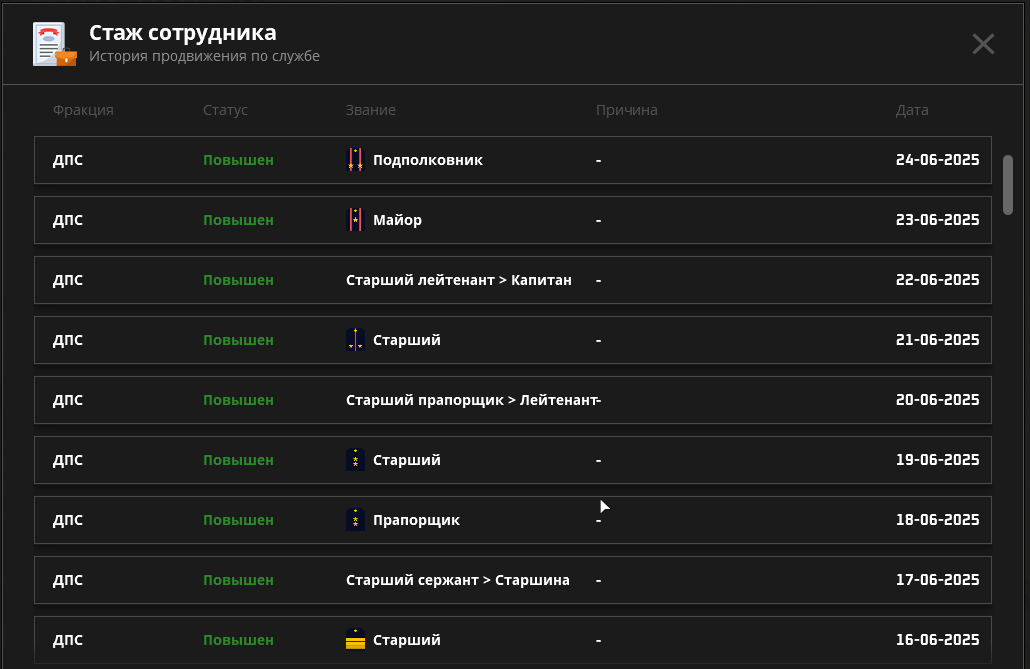
Task: Select the Старший лейтенант > Капитан entry
Action: (459, 280)
